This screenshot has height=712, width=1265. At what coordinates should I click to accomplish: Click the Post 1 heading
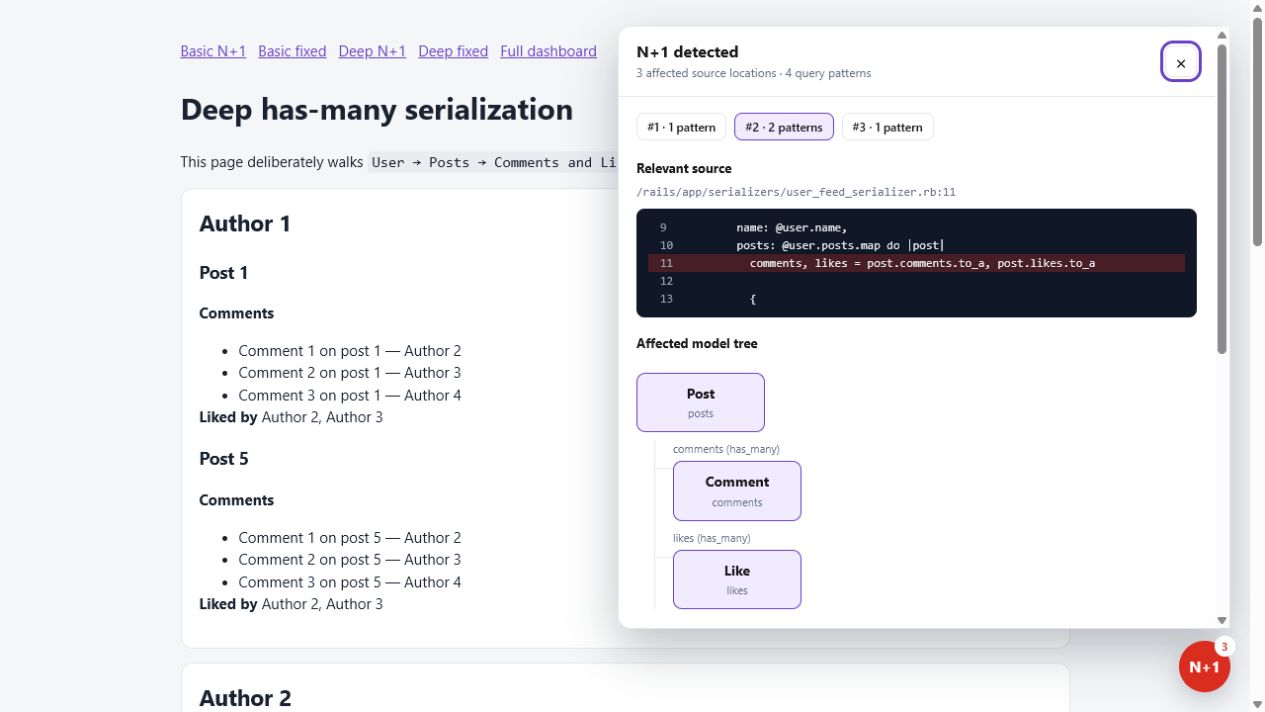coord(223,273)
